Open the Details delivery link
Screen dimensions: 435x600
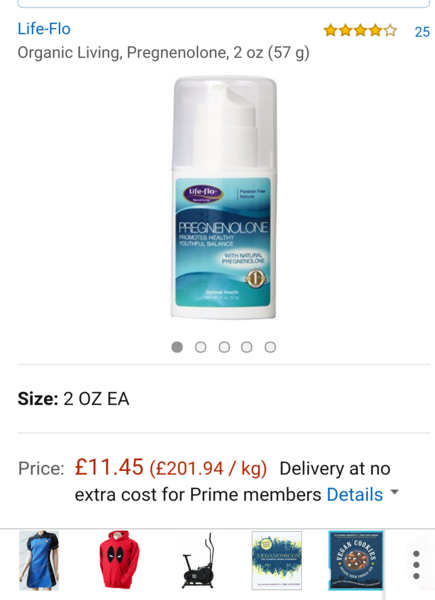(355, 494)
